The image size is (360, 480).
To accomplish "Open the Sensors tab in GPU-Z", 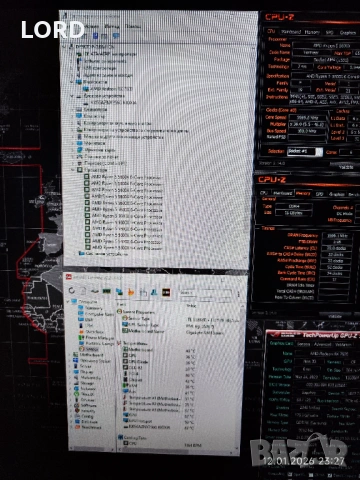I will coord(303,344).
